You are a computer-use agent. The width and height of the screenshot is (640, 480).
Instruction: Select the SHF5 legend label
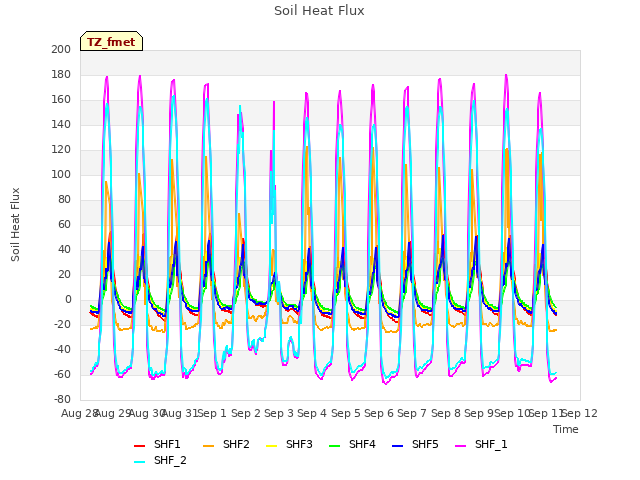tap(425, 444)
